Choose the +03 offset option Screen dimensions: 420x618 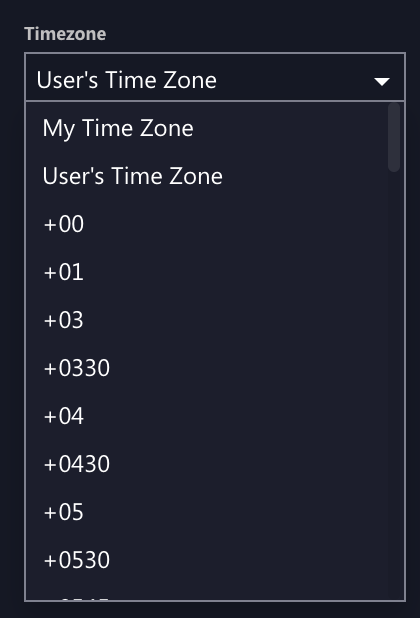click(x=206, y=320)
